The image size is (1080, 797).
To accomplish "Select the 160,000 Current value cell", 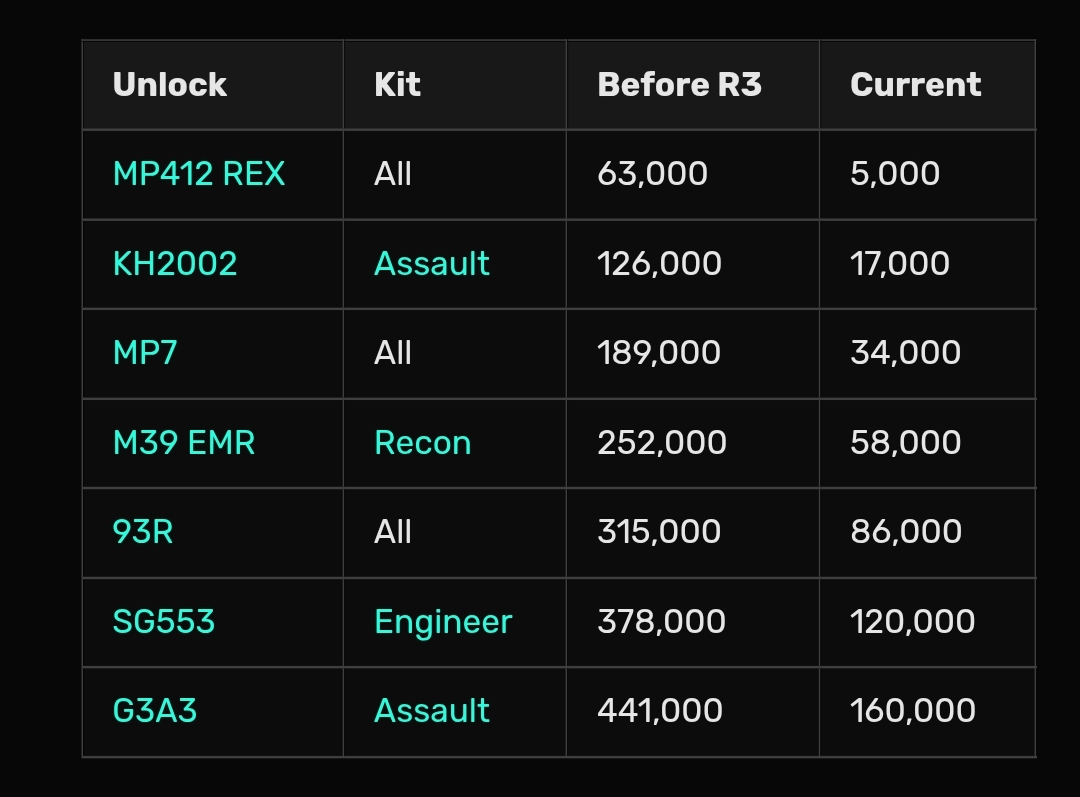I will pos(927,712).
